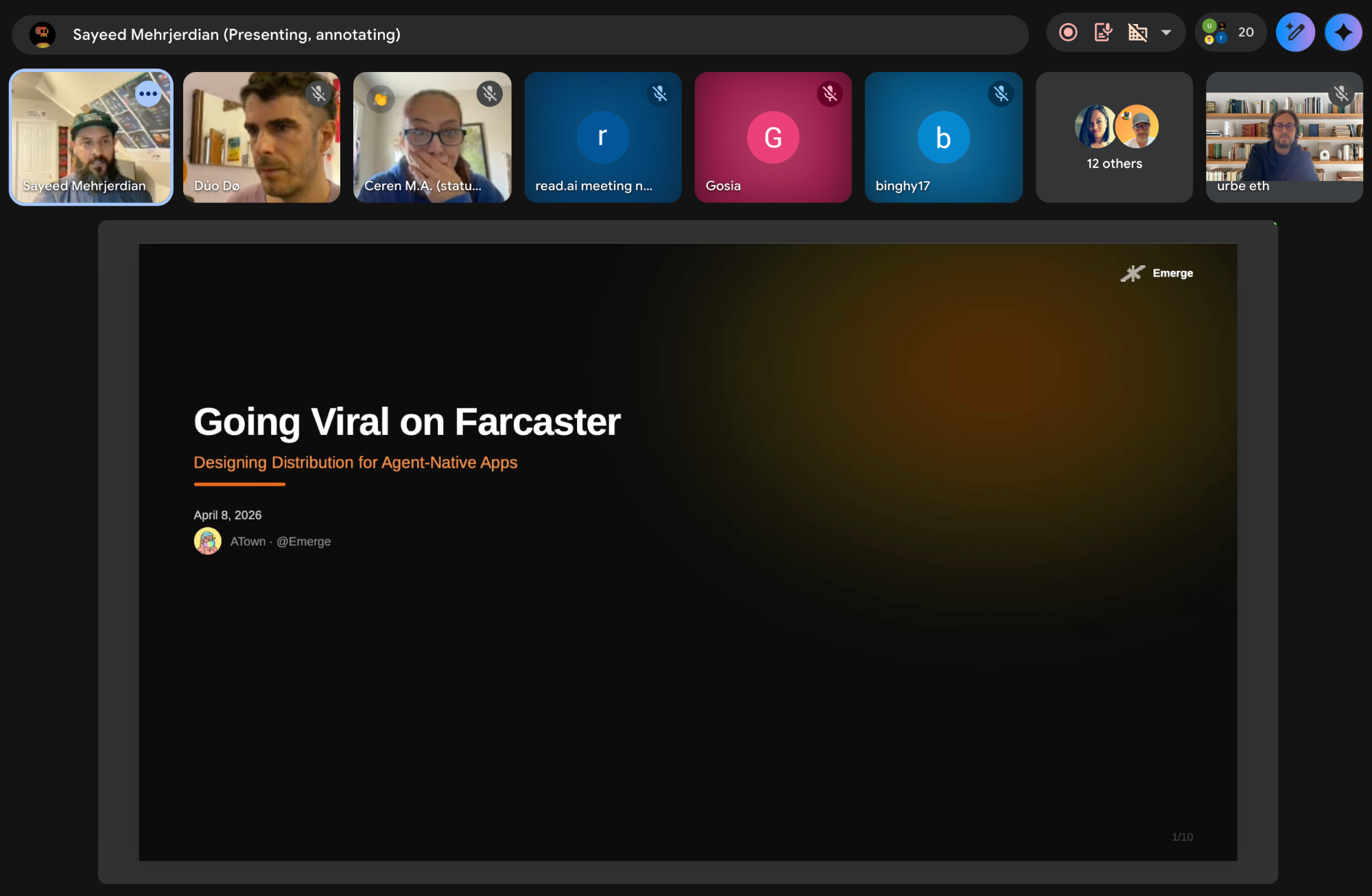Click binghy17's 'b' avatar circle
The image size is (1372, 896).
[x=943, y=137]
